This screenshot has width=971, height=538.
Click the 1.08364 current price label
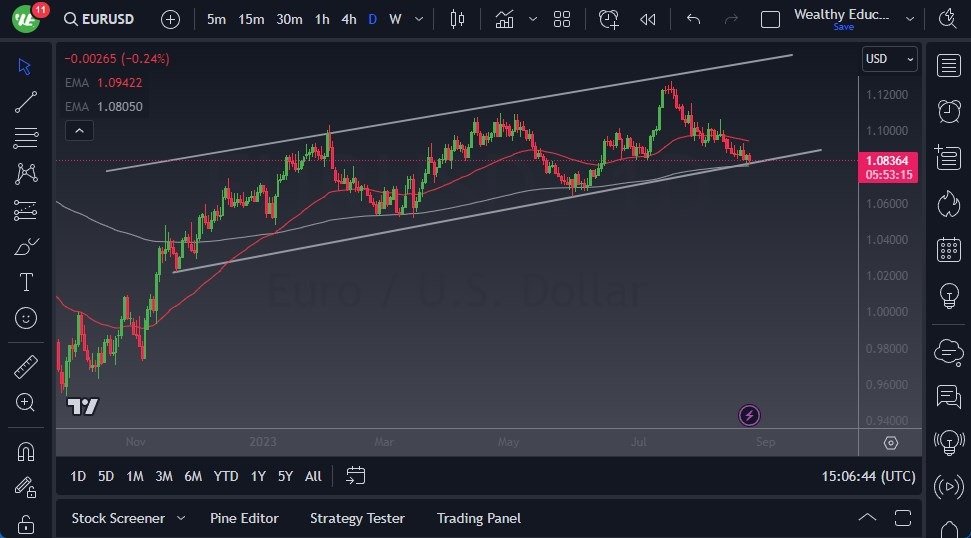pos(888,160)
